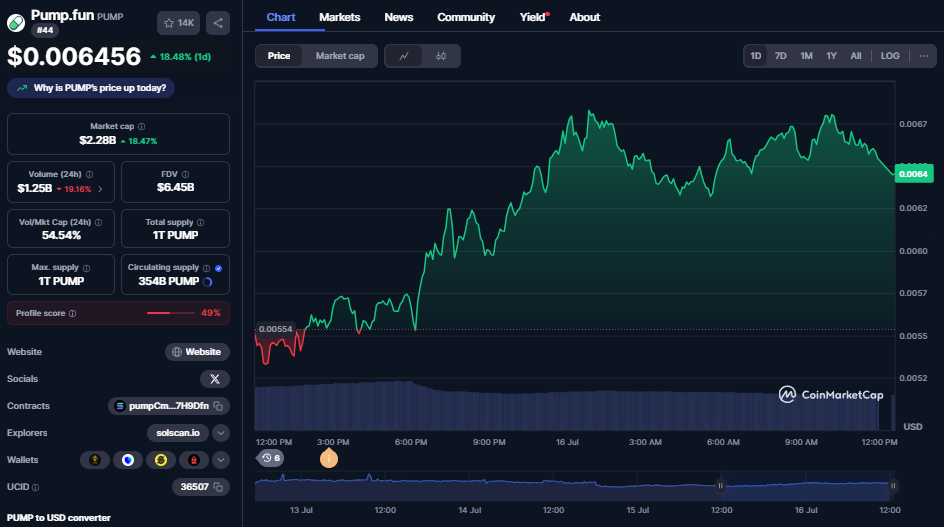Click the circulating supply progress ring icon
This screenshot has width=944, height=527.
coord(208,282)
